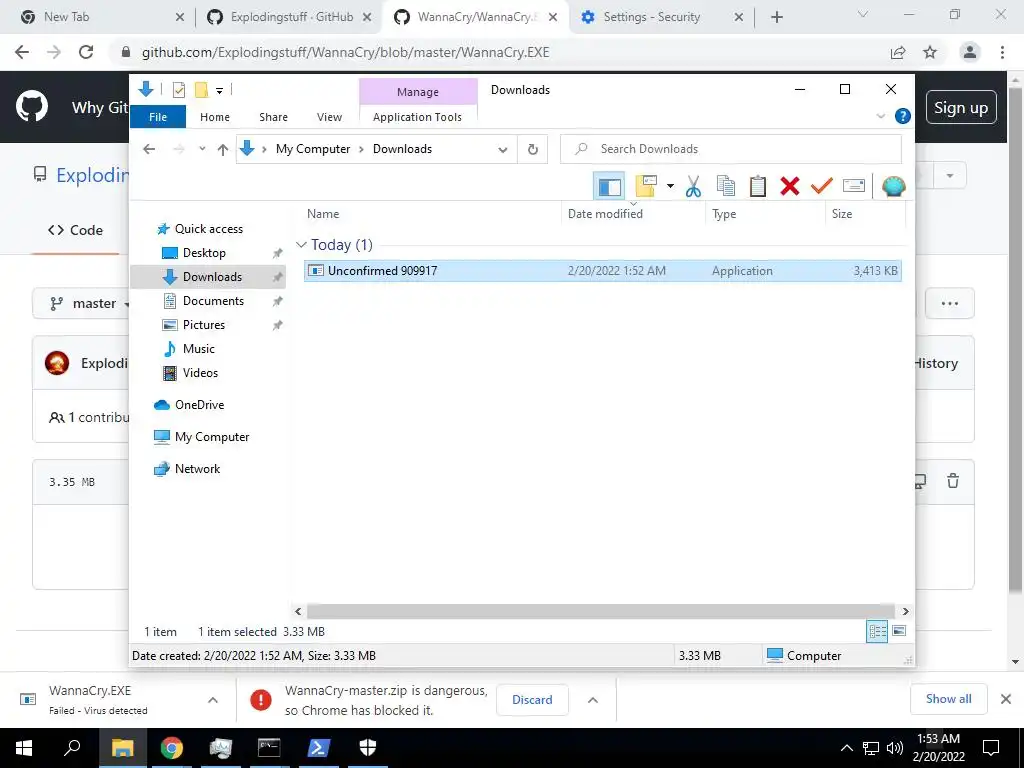The height and width of the screenshot is (768, 1024).
Task: Click the Cut scissors icon in Explorer toolbar
Action: tap(693, 187)
